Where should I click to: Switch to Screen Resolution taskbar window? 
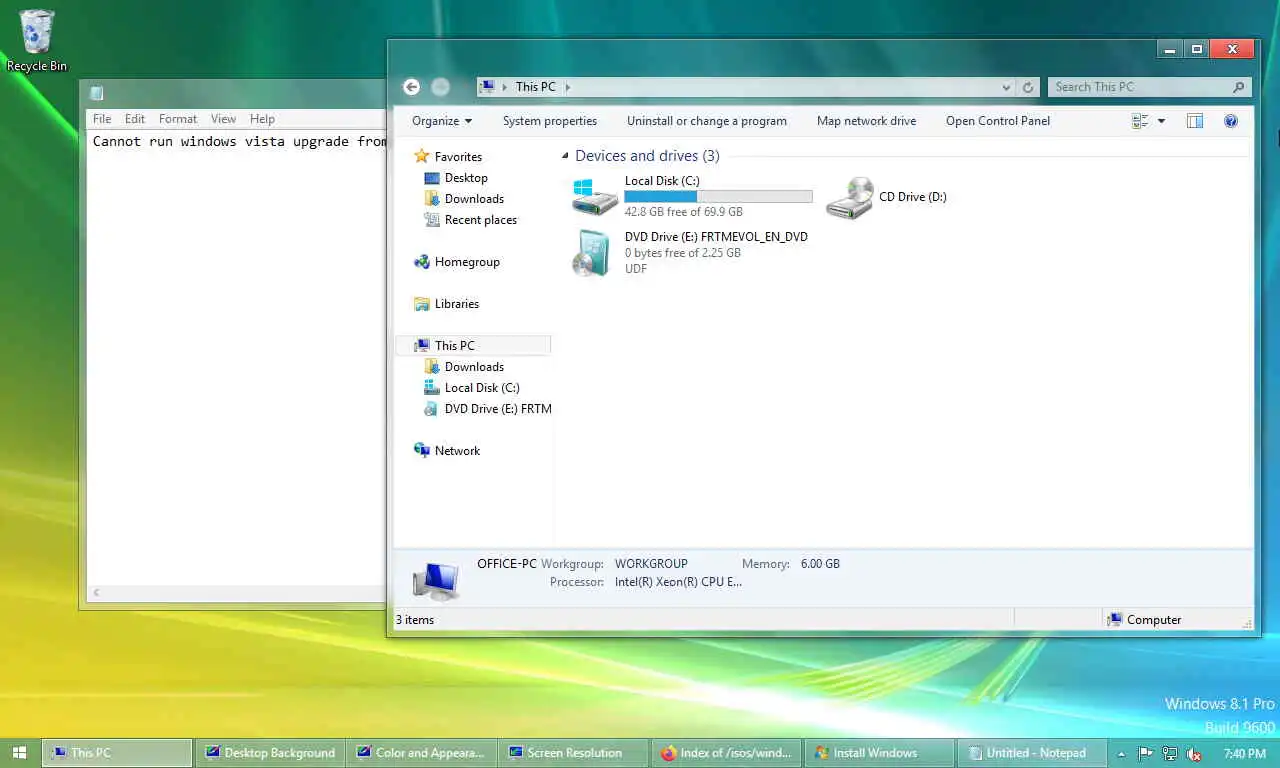pyautogui.click(x=574, y=753)
